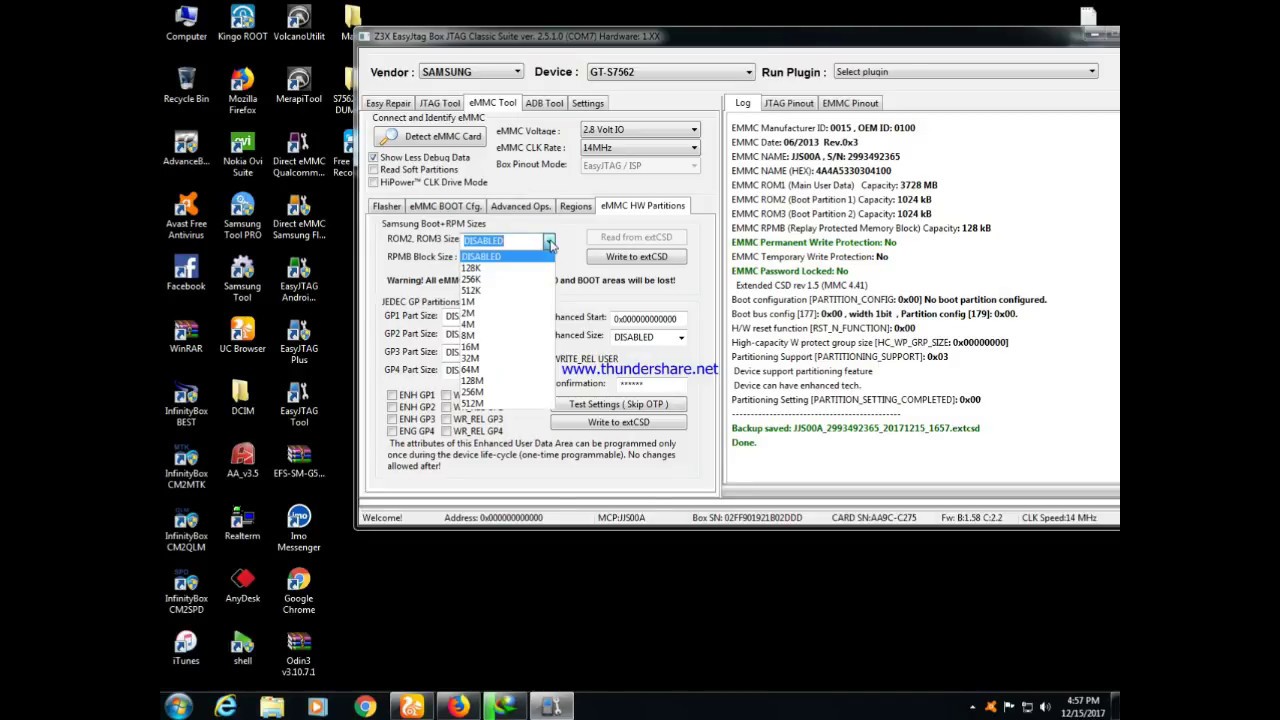The image size is (1280, 720).
Task: Open the eMMC Voltage dropdown
Action: 640,130
